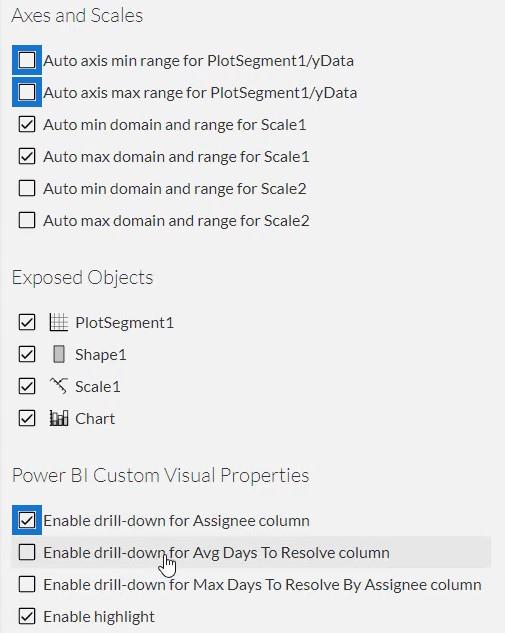Enable drill-down for Avg Days To Resolve
The height and width of the screenshot is (633, 505).
(27, 552)
